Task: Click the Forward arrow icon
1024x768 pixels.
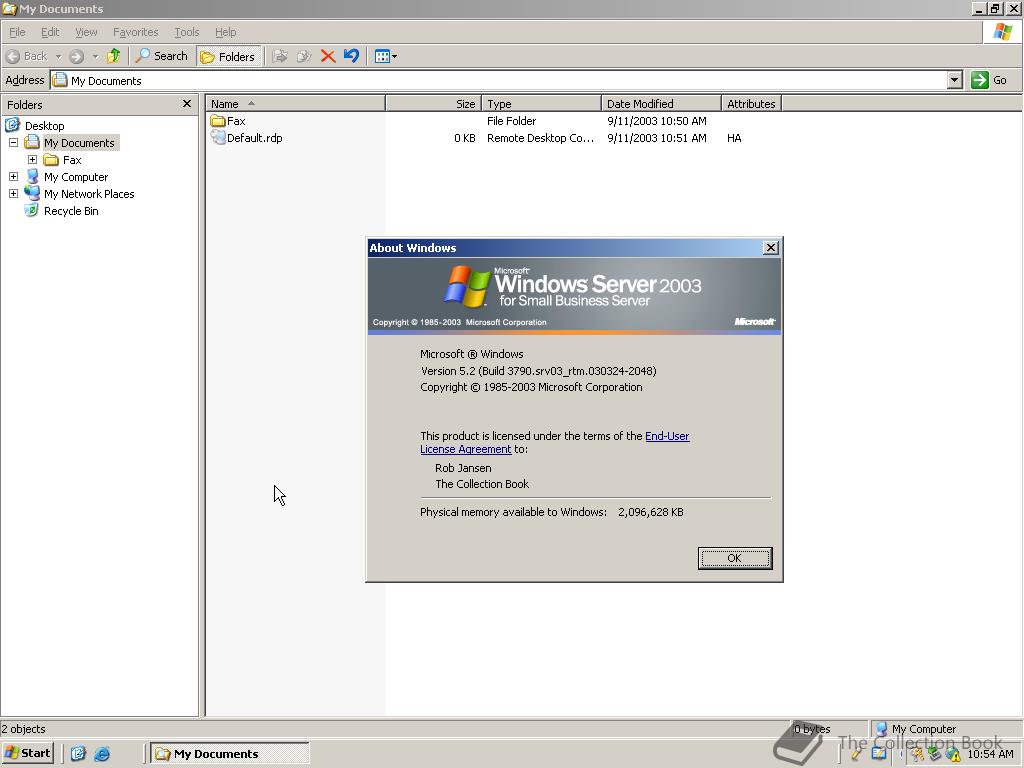Action: [x=76, y=56]
